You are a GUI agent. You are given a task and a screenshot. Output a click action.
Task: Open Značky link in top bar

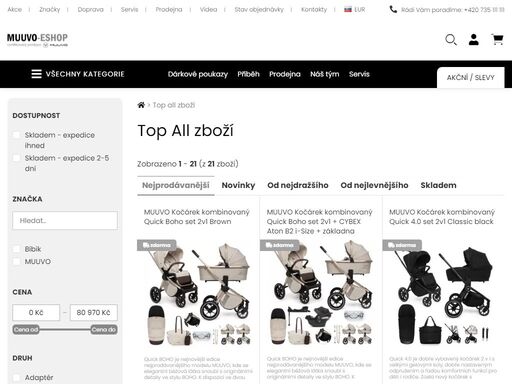pos(50,10)
